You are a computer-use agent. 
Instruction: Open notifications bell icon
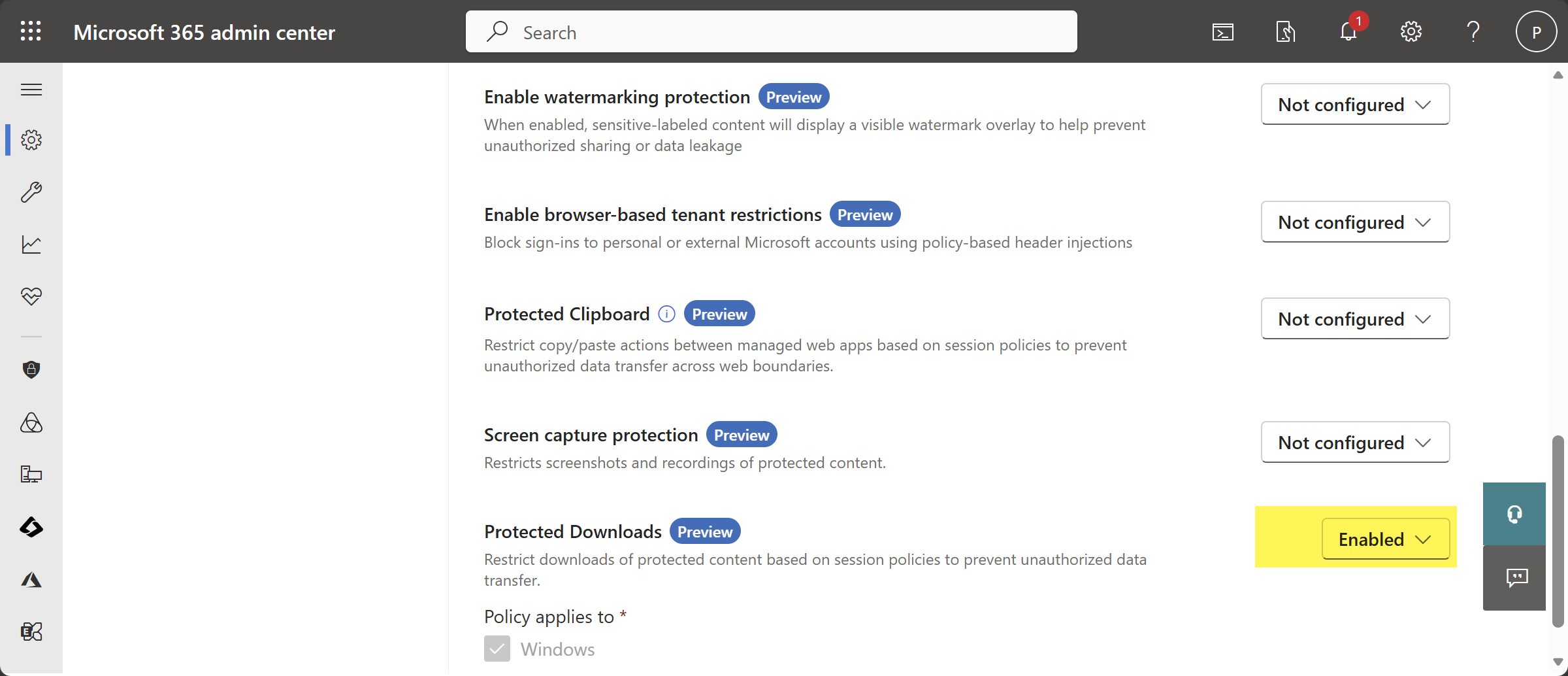(x=1348, y=32)
